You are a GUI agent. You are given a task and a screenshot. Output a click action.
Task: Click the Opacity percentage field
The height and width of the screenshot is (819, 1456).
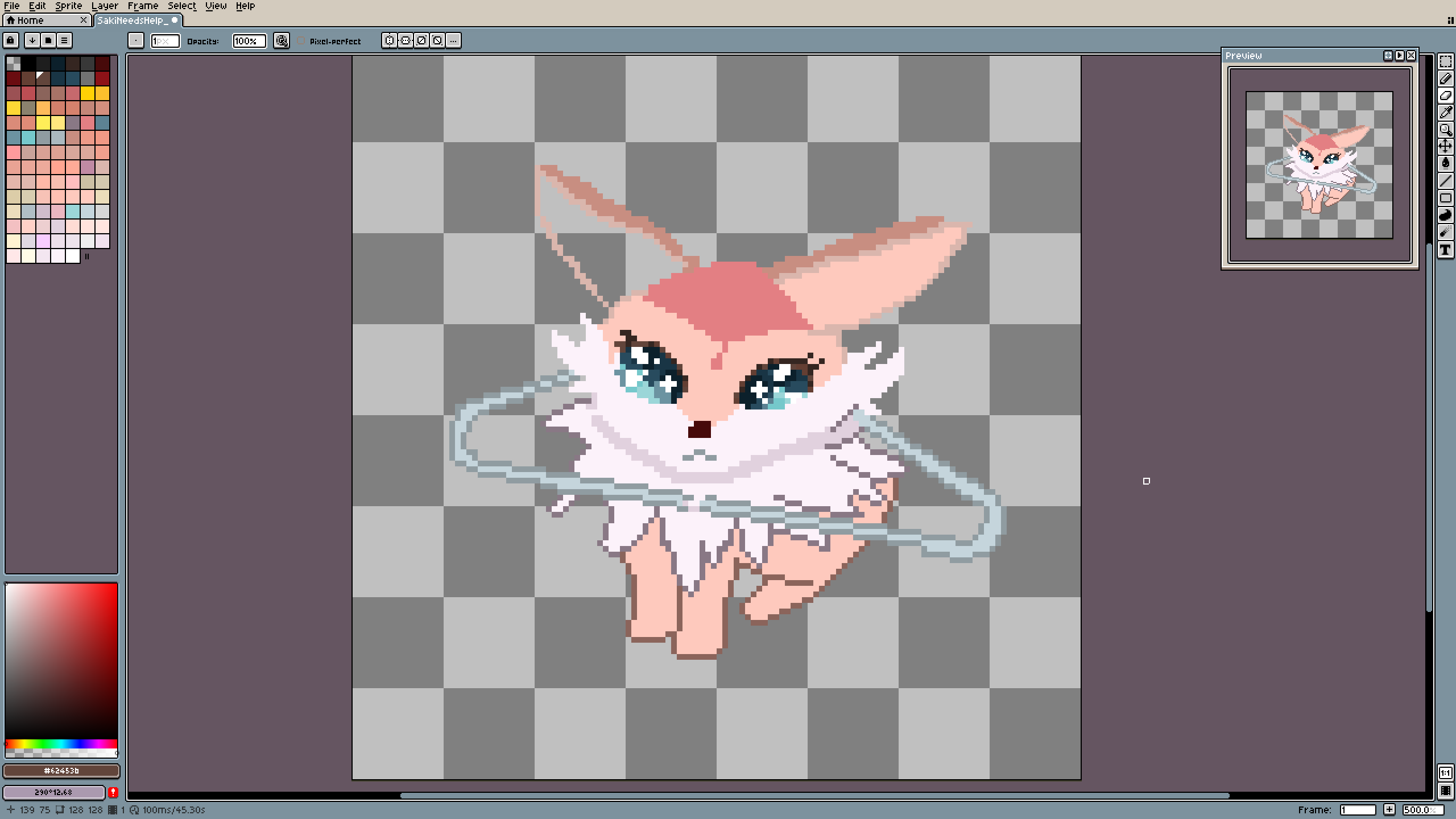[249, 41]
